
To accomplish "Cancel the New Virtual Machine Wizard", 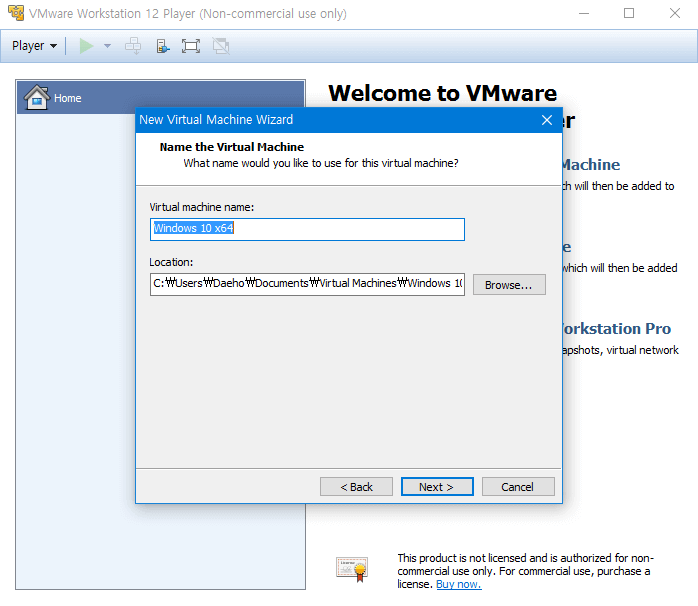I will (517, 487).
